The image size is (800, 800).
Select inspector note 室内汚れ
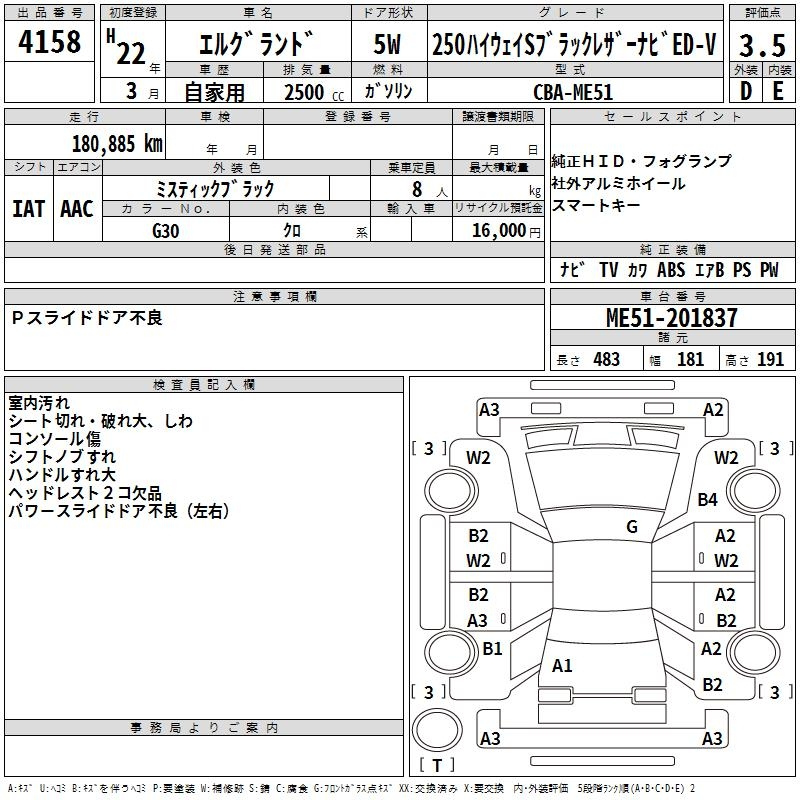point(39,403)
